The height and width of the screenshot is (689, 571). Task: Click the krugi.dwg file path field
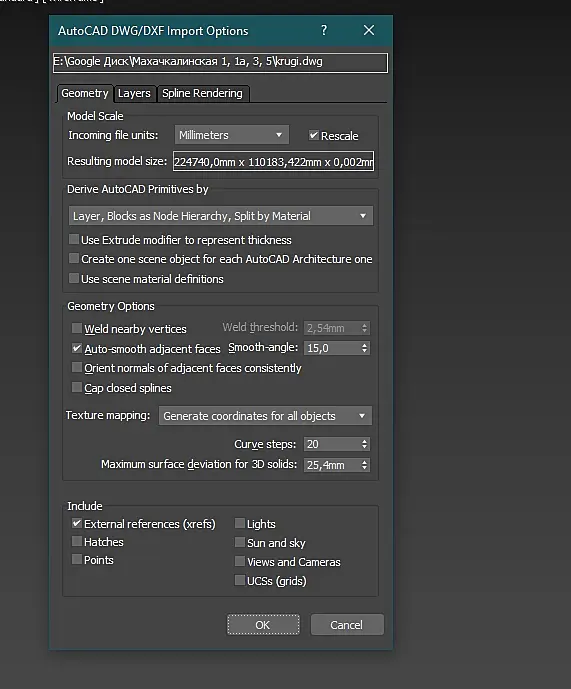click(x=220, y=62)
